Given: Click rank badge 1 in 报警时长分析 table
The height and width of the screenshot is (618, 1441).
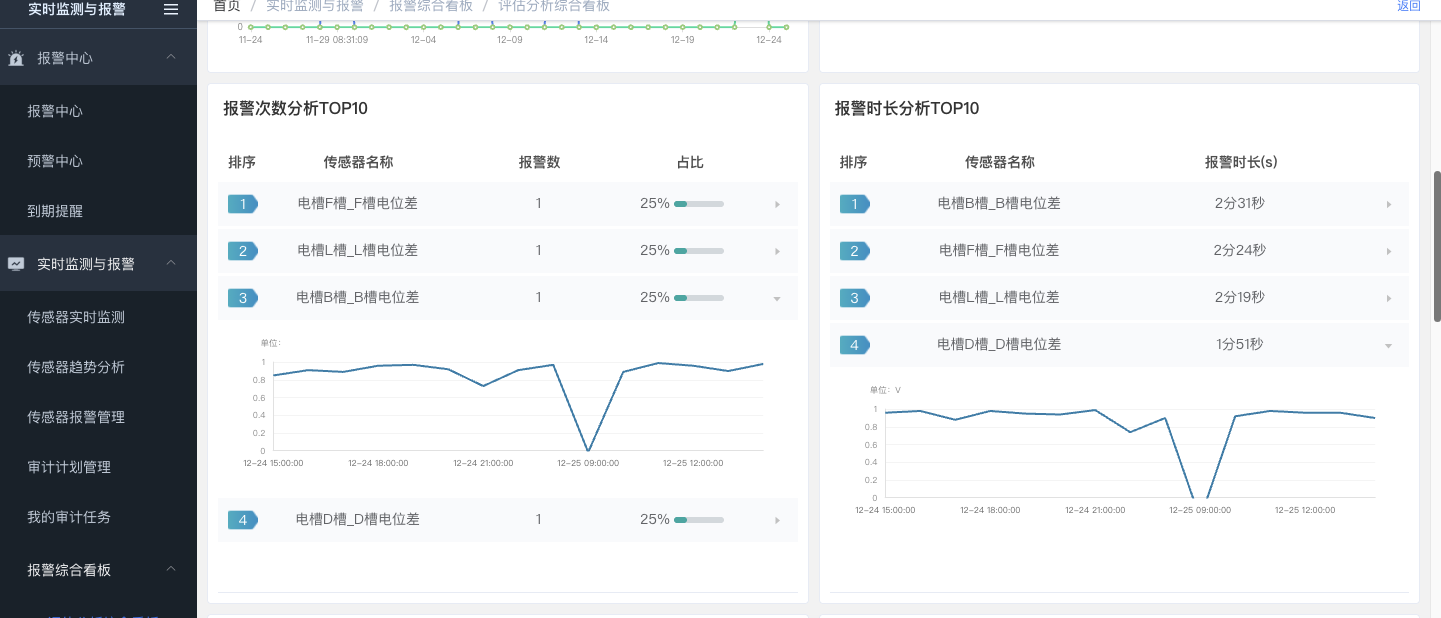Looking at the screenshot, I should click(x=855, y=204).
